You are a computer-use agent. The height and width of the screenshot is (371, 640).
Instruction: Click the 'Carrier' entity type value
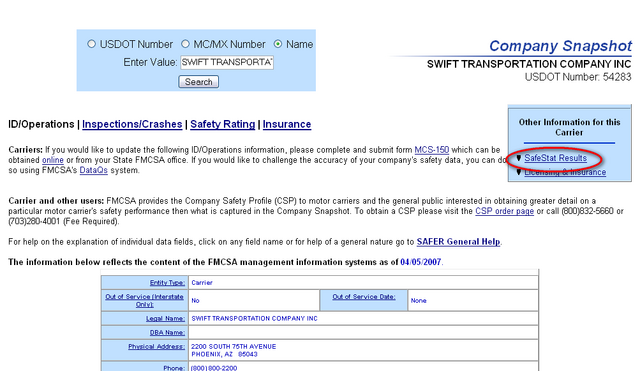coord(202,282)
